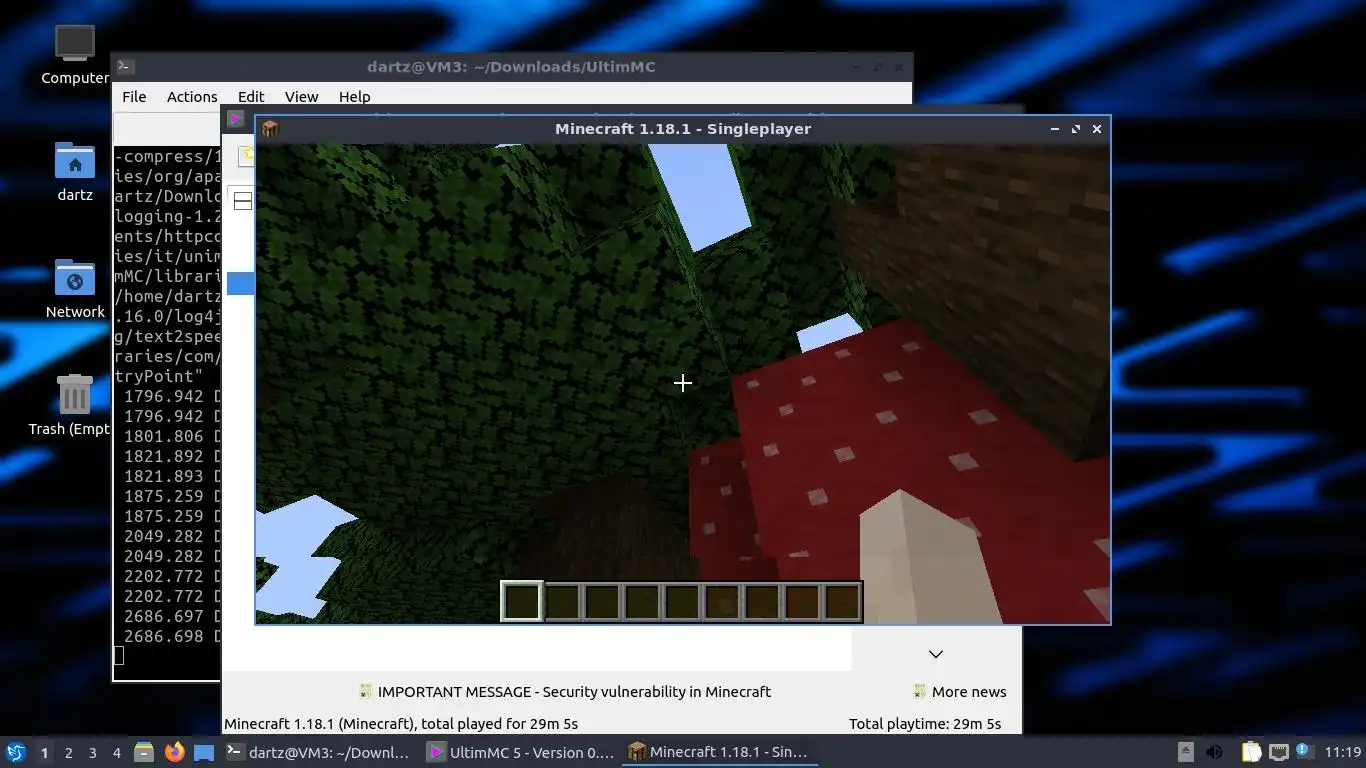Click the terminal line '2686.698'
This screenshot has height=768, width=1366.
164,636
